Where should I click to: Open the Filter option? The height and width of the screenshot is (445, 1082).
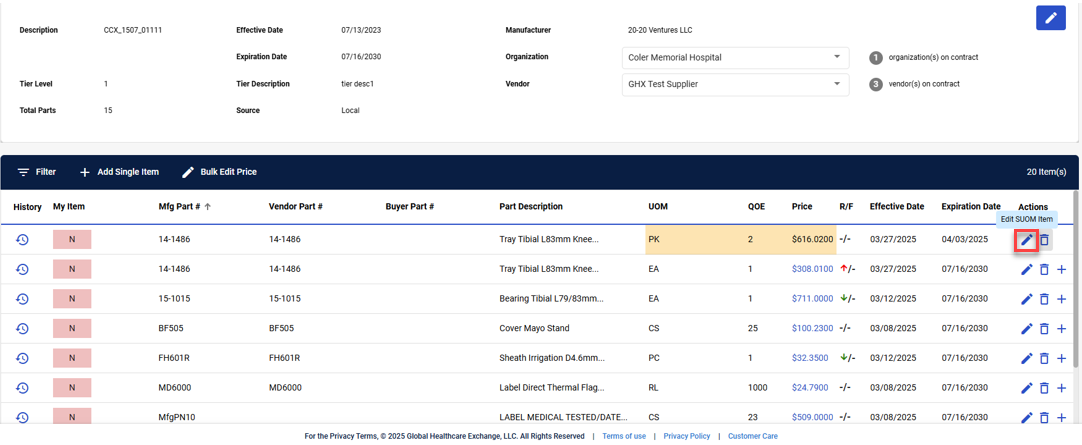click(x=37, y=172)
